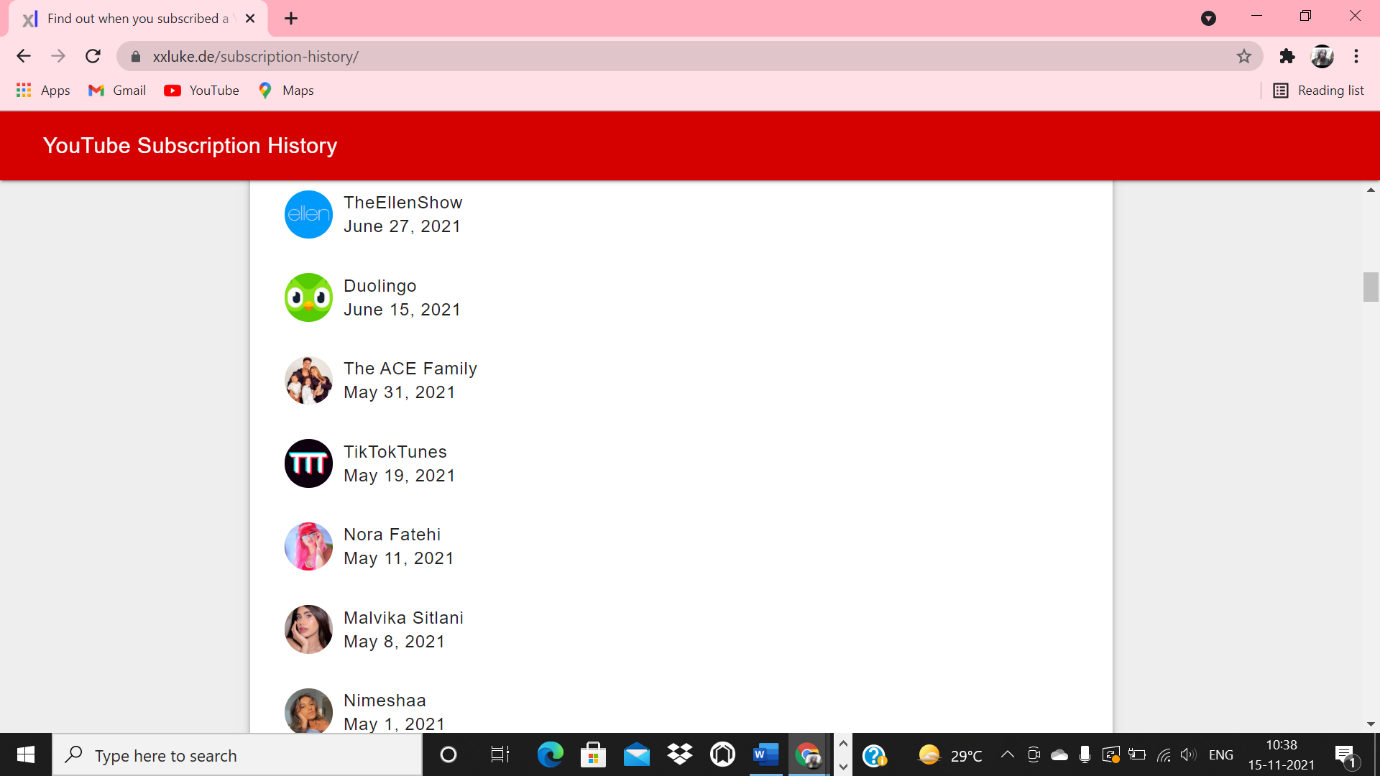Open the Get Help taskbar icon
Screen dimensions: 1380x776
(x=875, y=755)
